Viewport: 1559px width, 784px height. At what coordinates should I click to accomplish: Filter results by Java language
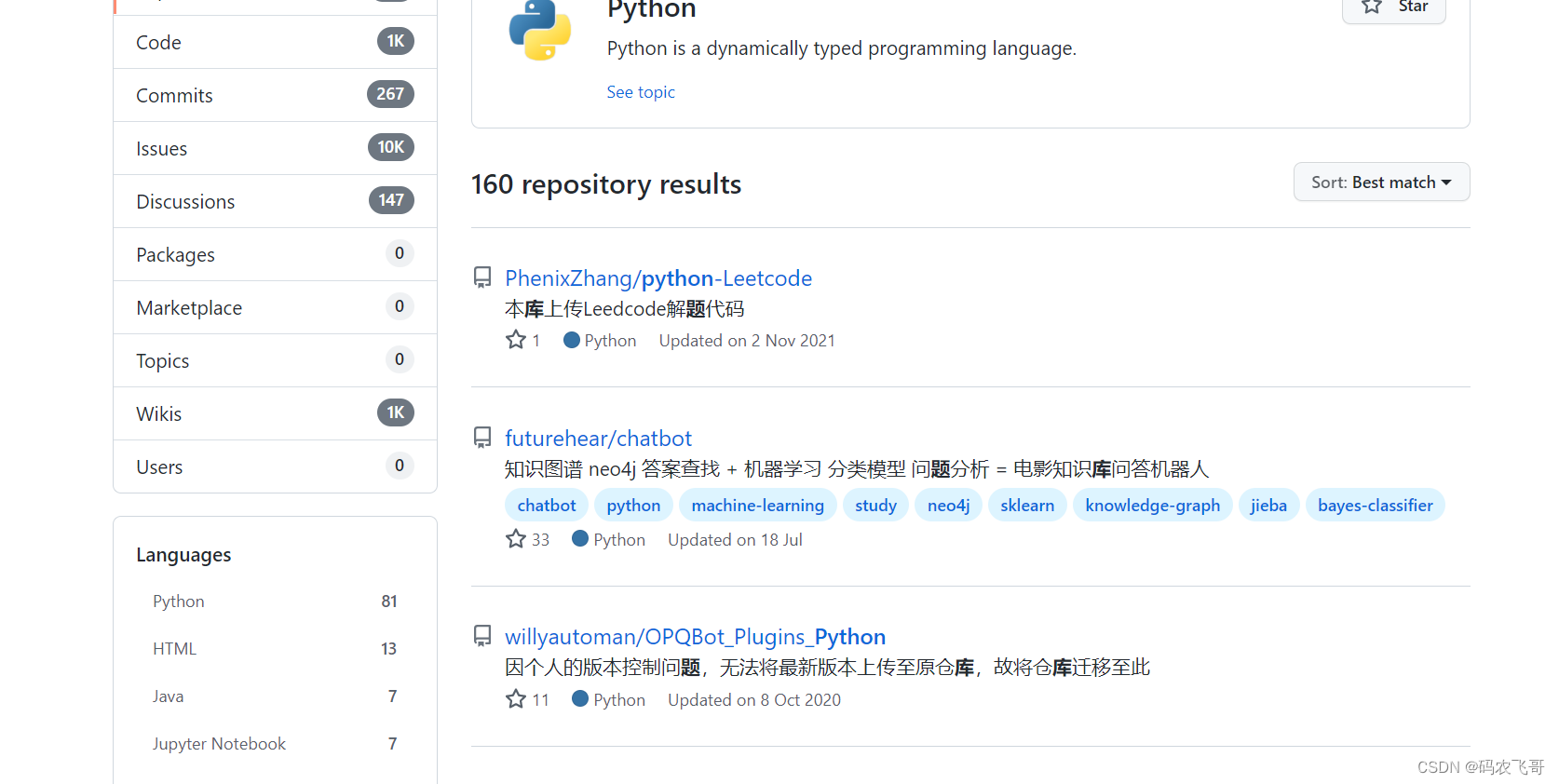275,696
